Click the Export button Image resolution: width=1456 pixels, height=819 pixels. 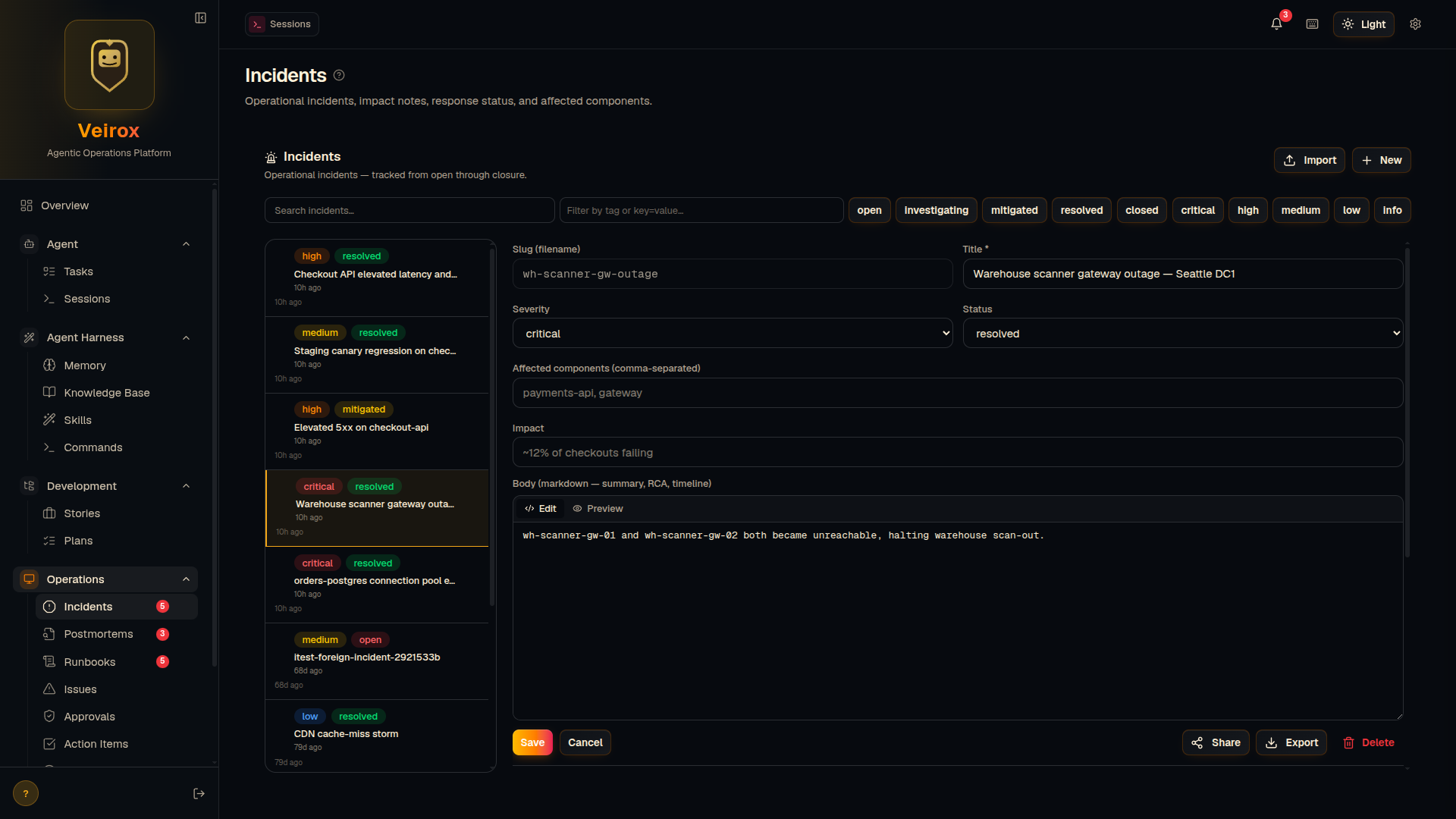click(1291, 742)
